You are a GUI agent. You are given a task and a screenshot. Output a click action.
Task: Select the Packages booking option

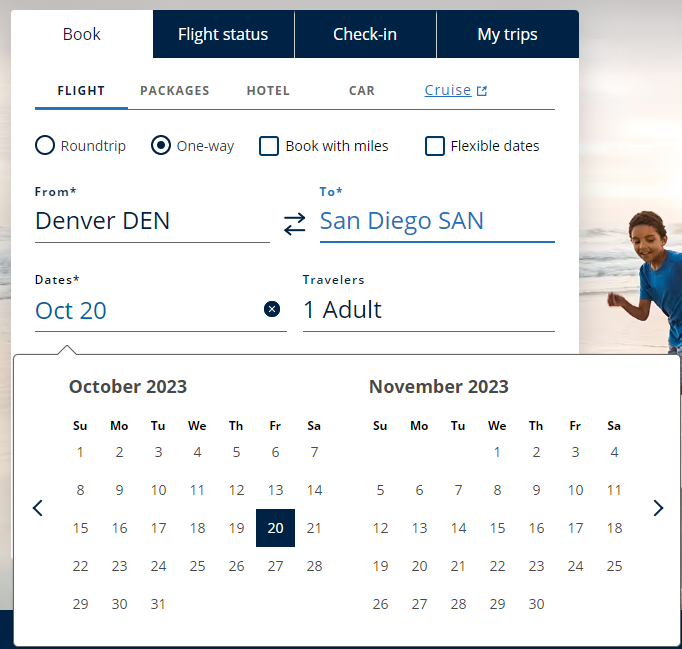coord(175,90)
